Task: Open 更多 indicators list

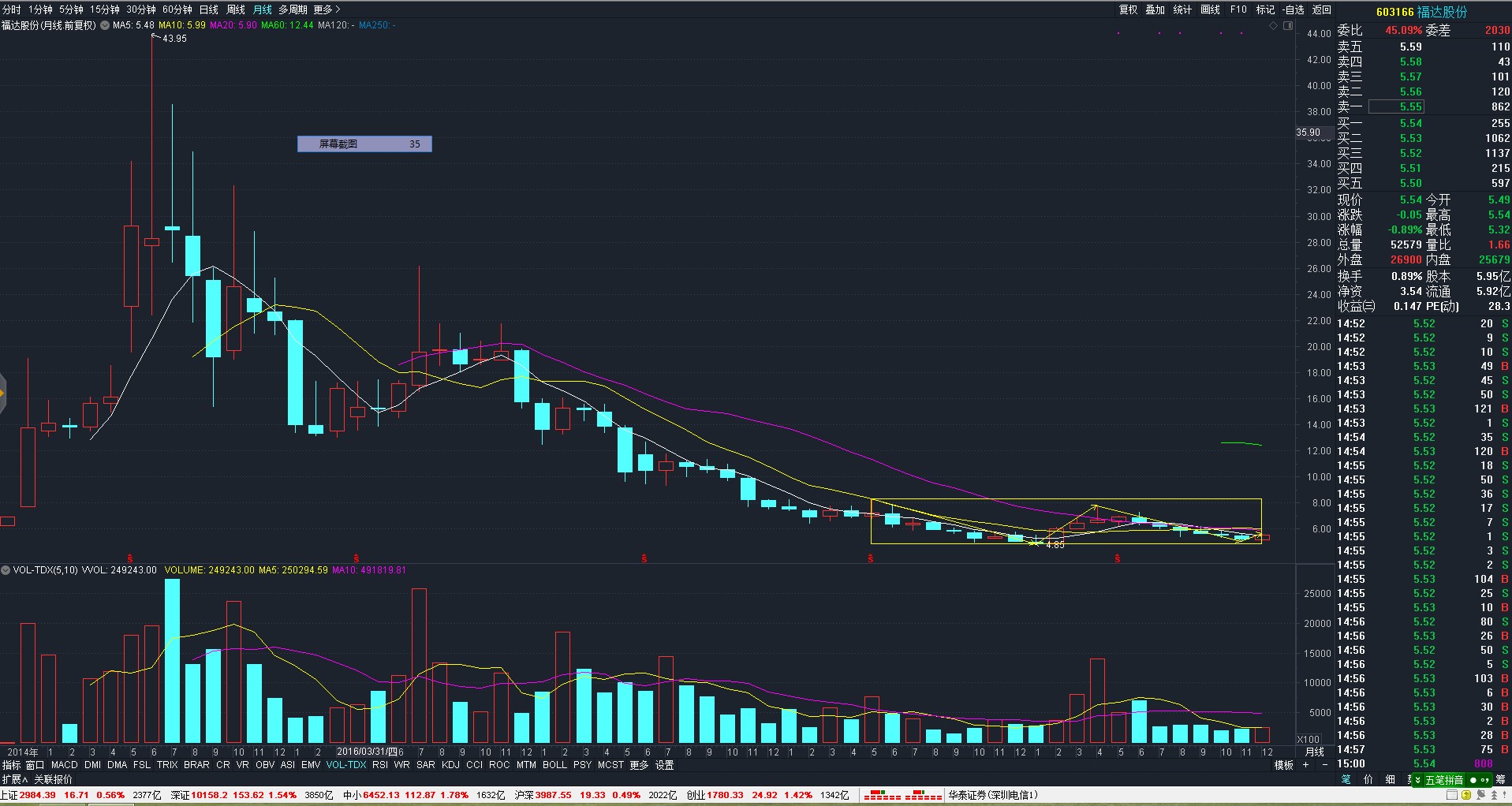Action: pos(639,765)
